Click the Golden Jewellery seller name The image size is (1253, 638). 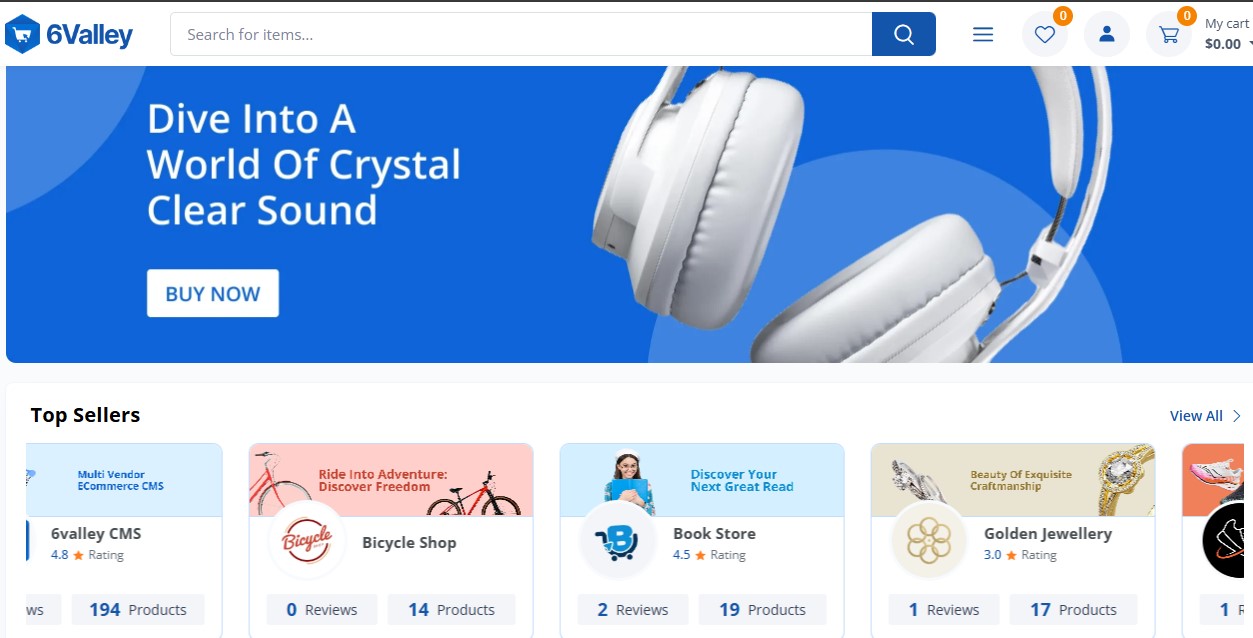tap(1048, 534)
